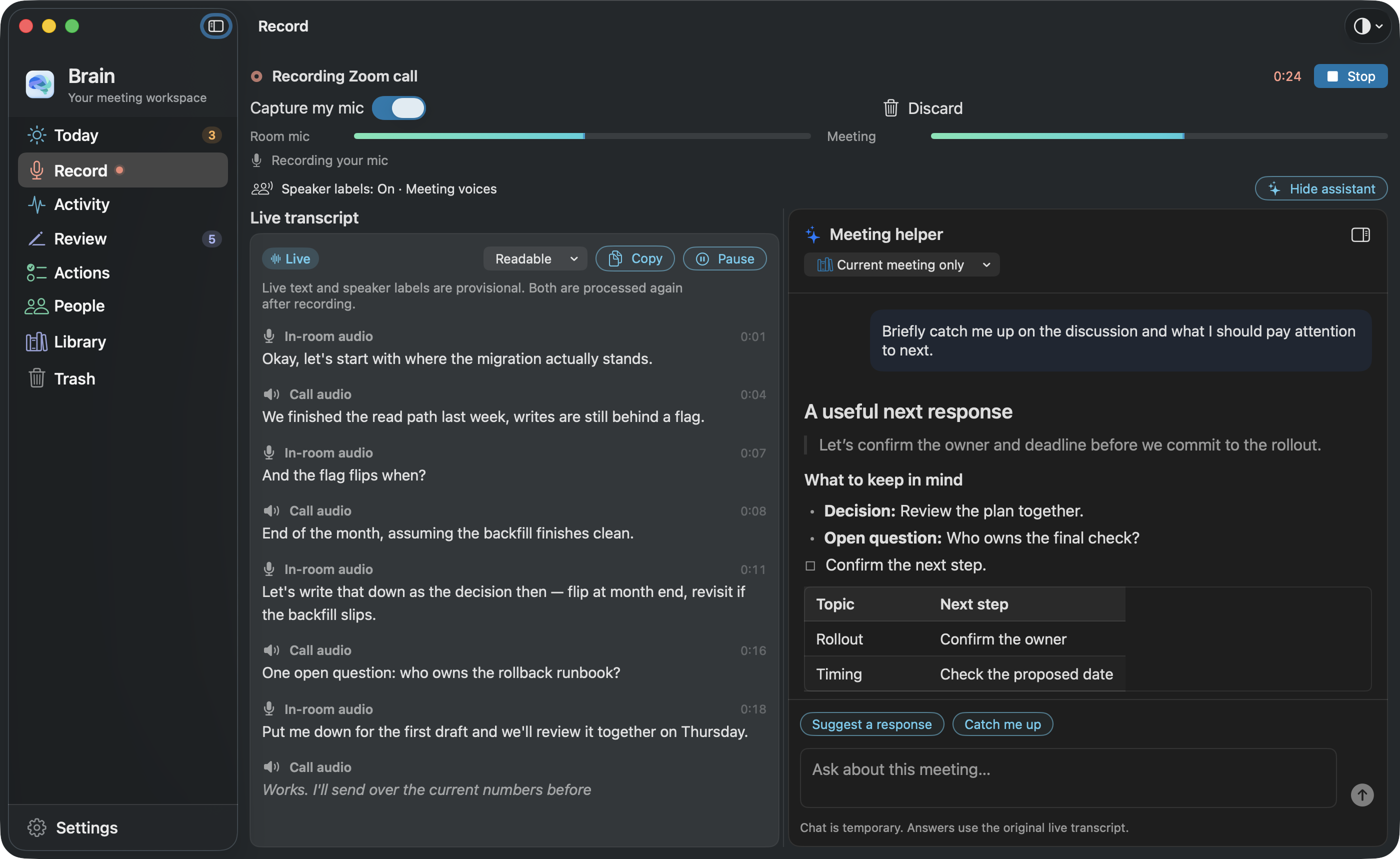Open the appearance theme dropdown
This screenshot has width=1400, height=859.
[x=1368, y=26]
